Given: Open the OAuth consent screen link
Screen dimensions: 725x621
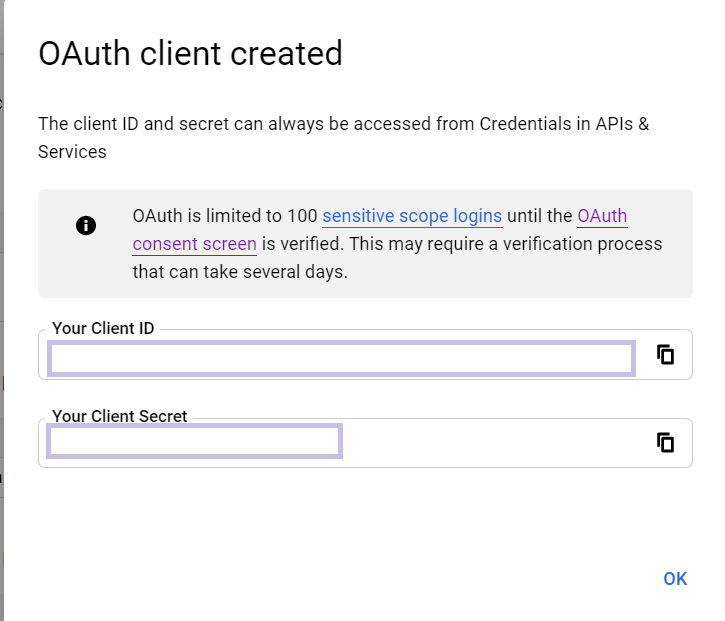Looking at the screenshot, I should click(x=195, y=244).
